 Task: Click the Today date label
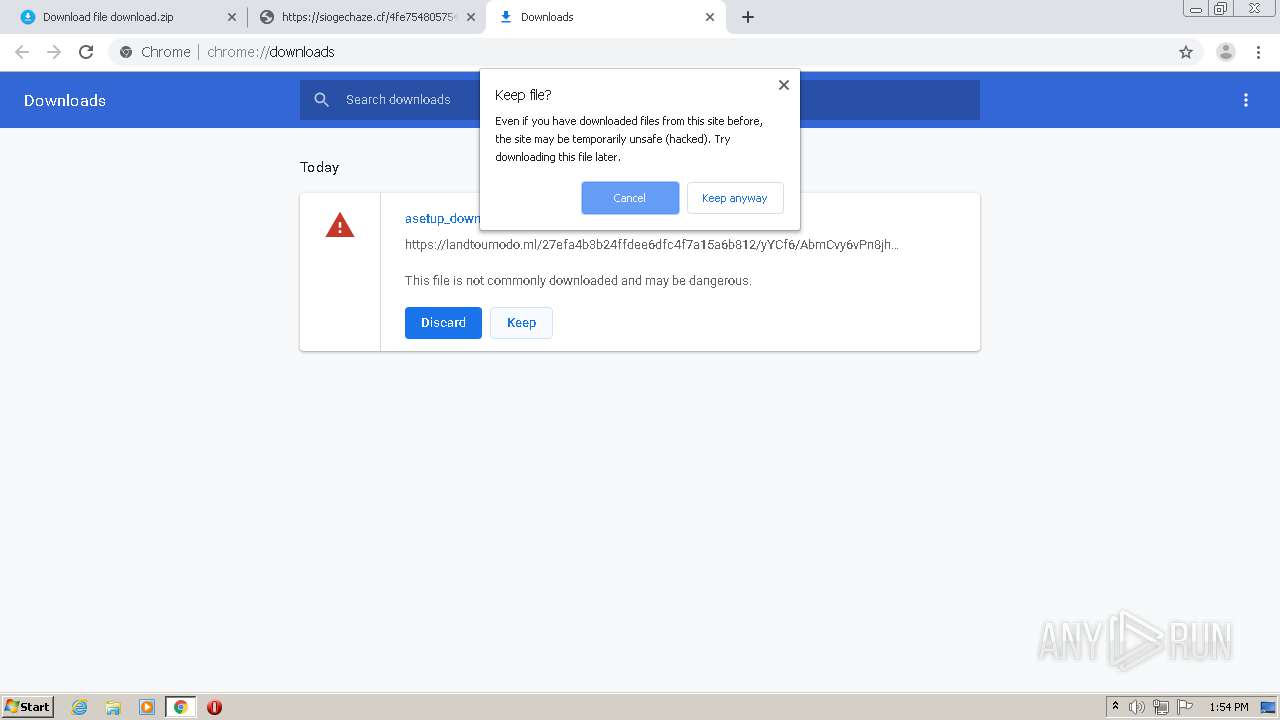(320, 167)
